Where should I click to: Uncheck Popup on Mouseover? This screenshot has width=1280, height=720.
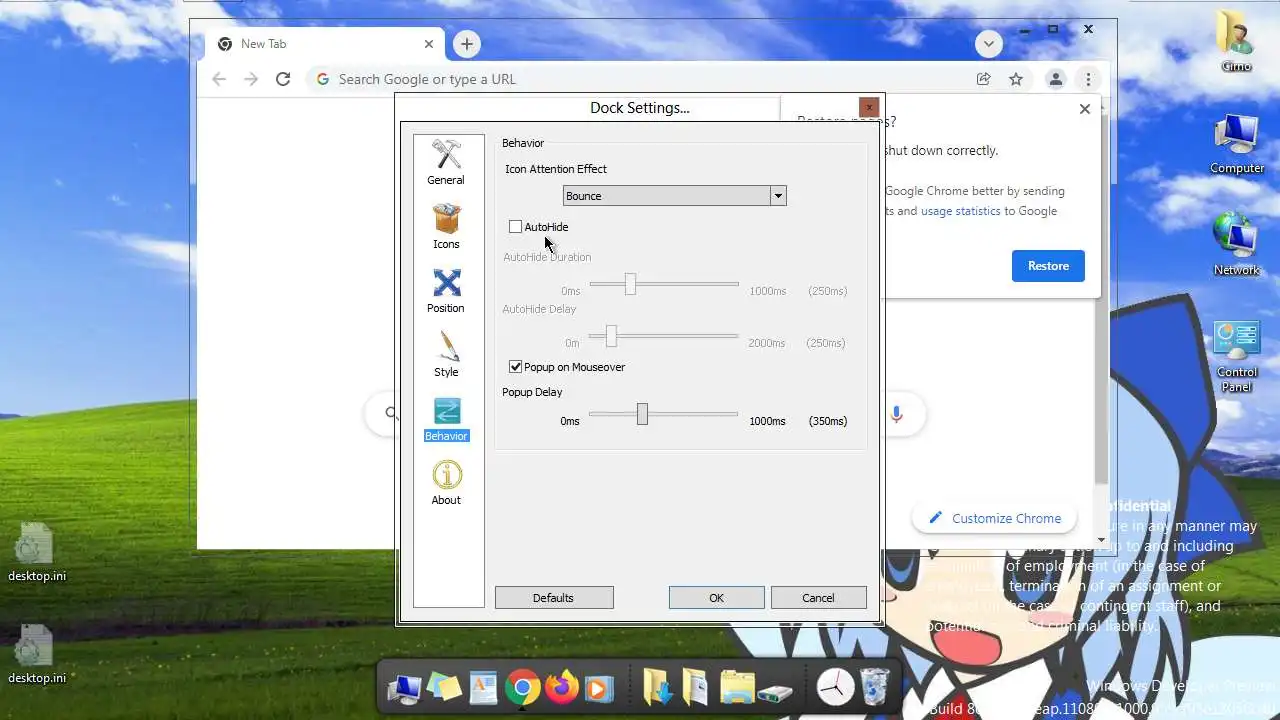[516, 367]
